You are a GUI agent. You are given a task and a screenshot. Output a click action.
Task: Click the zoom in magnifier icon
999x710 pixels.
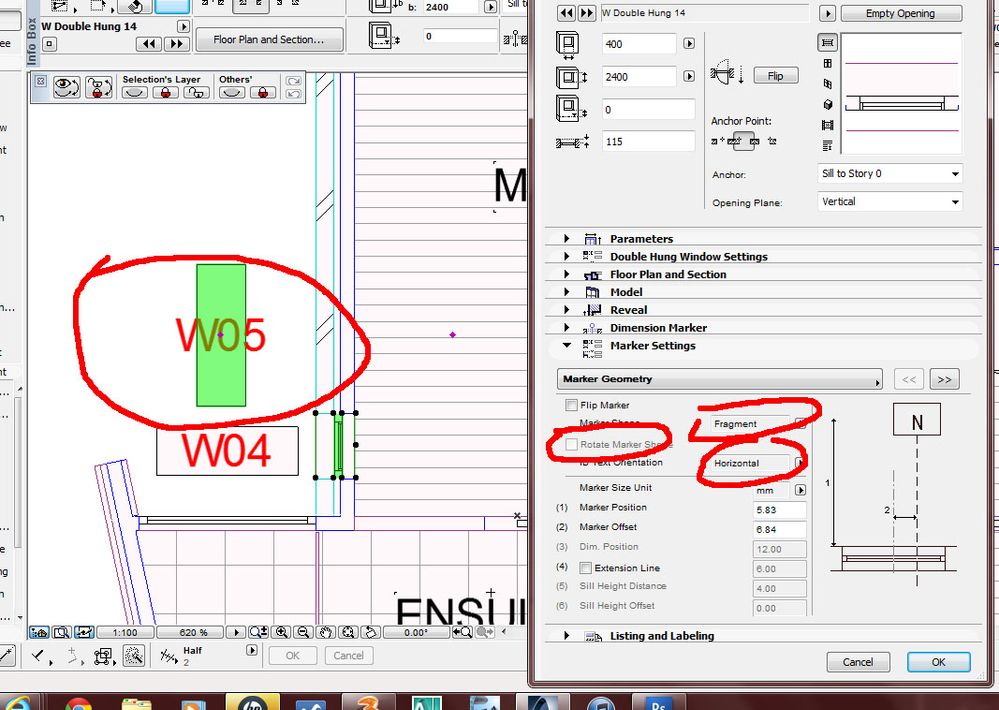click(x=281, y=632)
